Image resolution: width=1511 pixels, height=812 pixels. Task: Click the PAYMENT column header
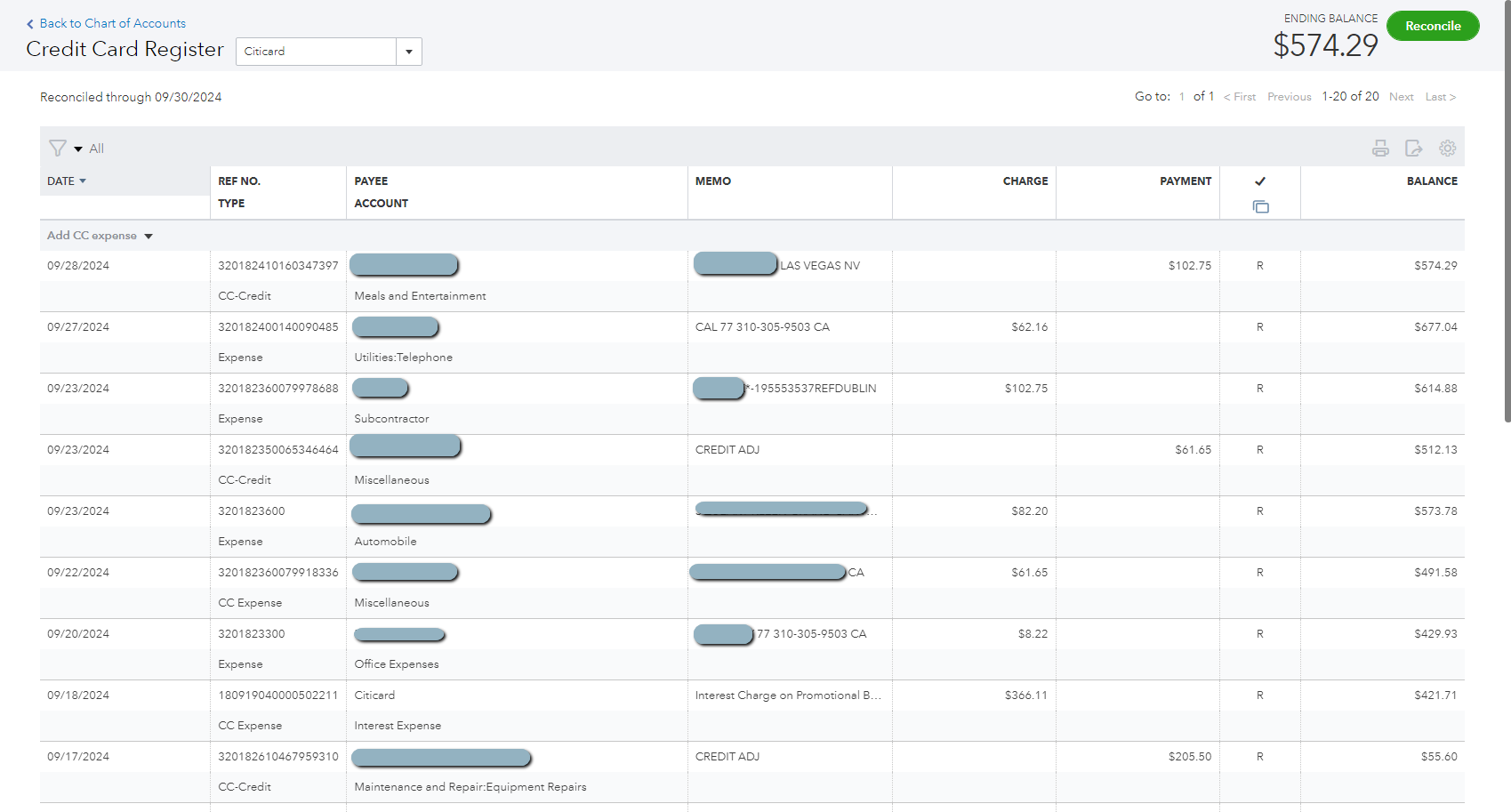[x=1185, y=181]
